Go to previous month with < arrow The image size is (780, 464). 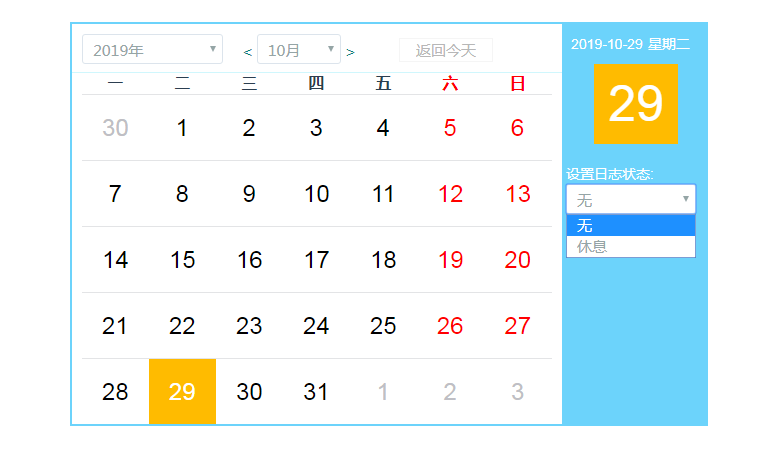247,52
